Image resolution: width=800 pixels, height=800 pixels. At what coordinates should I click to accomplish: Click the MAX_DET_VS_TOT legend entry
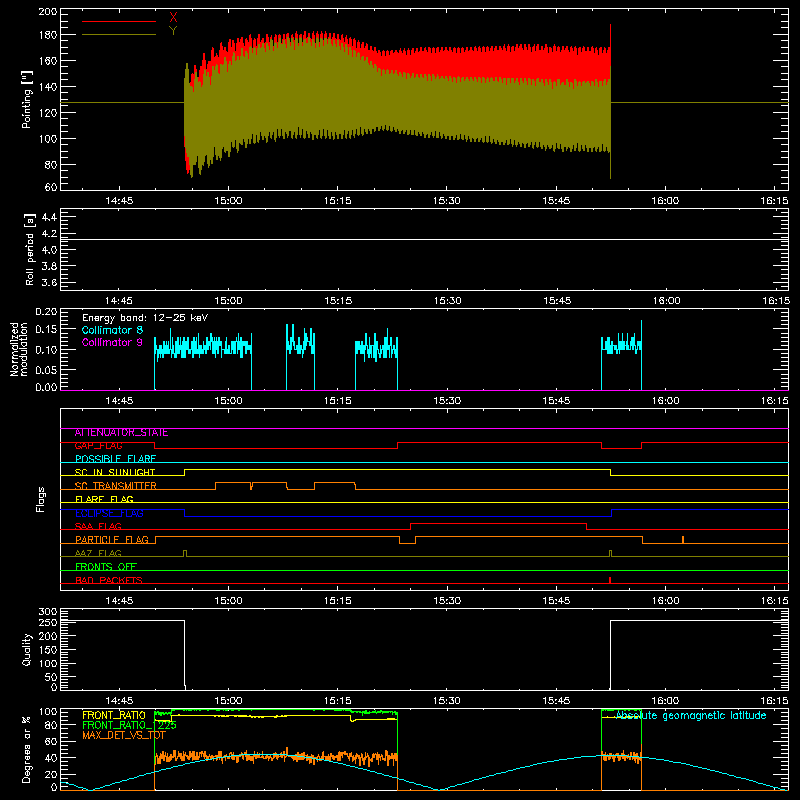(124, 736)
